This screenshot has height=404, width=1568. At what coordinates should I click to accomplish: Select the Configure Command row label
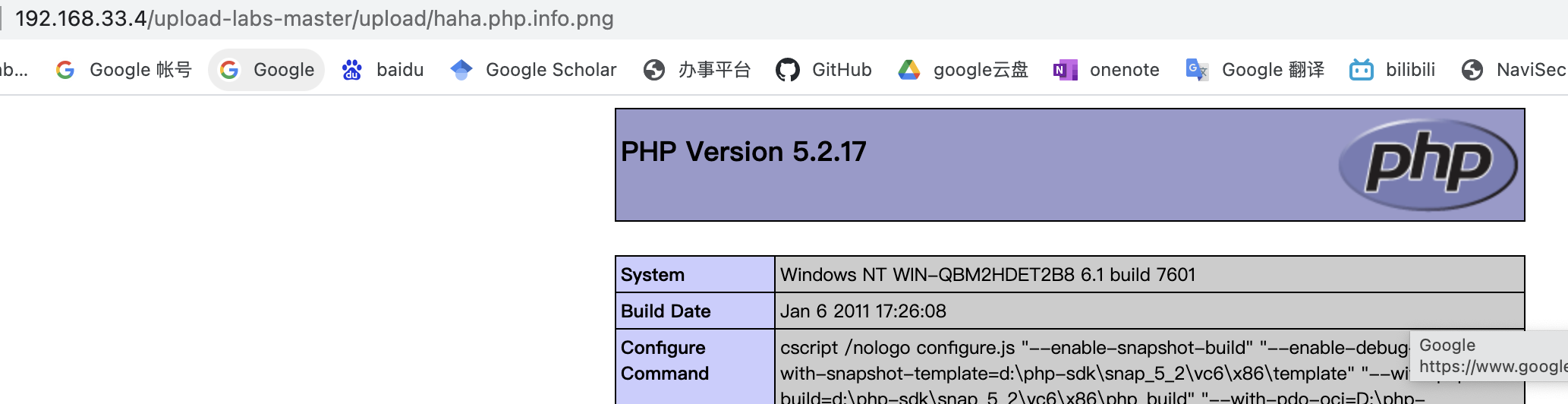tap(664, 361)
